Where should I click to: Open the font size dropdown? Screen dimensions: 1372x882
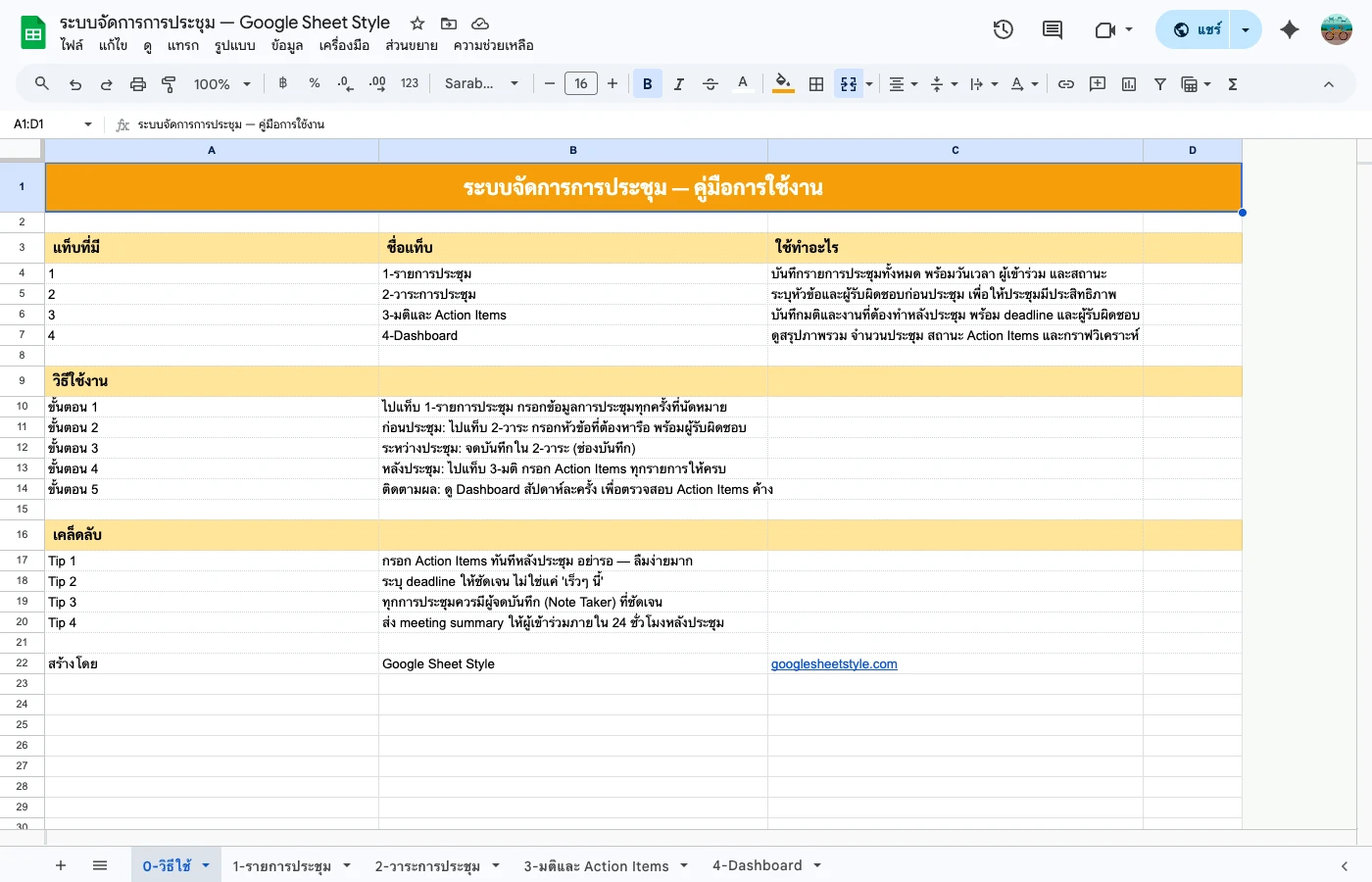(x=580, y=83)
